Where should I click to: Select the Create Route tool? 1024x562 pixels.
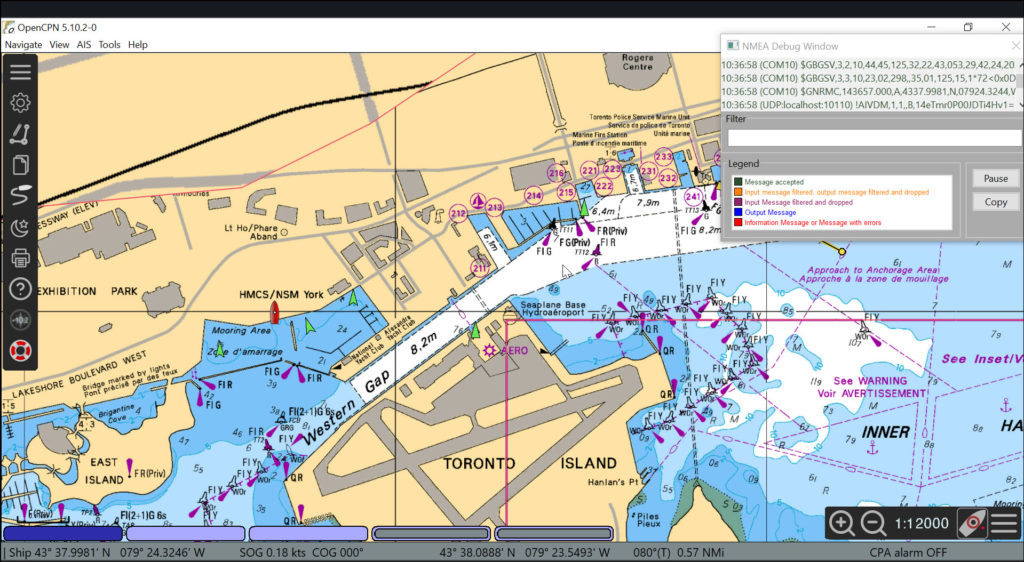(x=20, y=135)
